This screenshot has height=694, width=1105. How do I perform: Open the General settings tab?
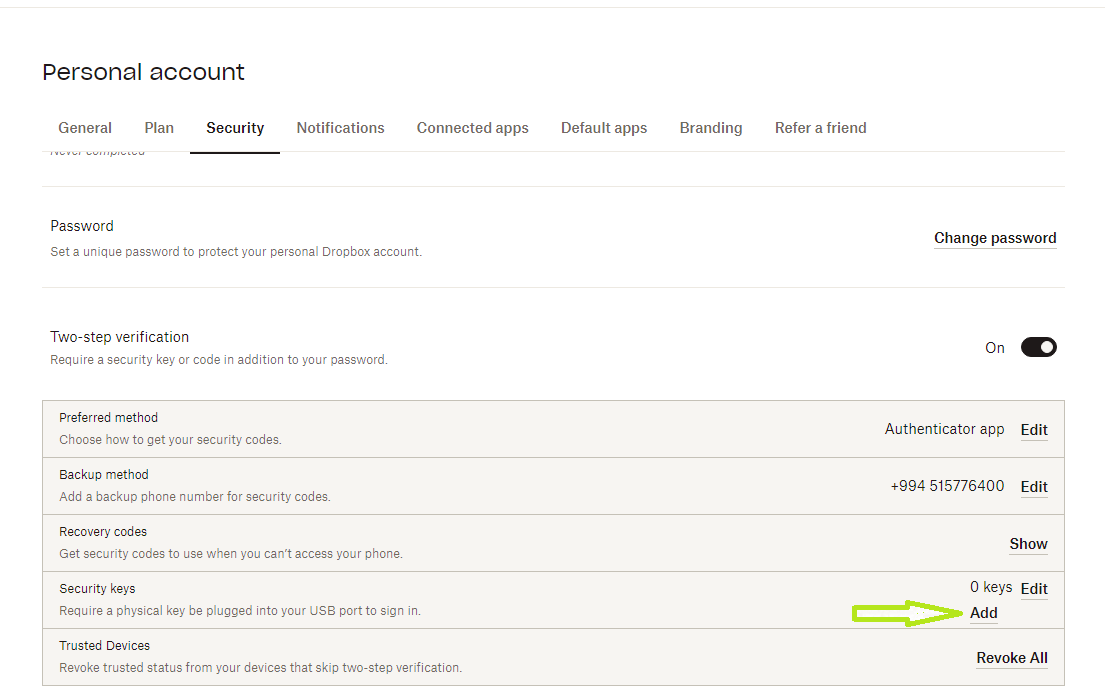click(x=85, y=128)
